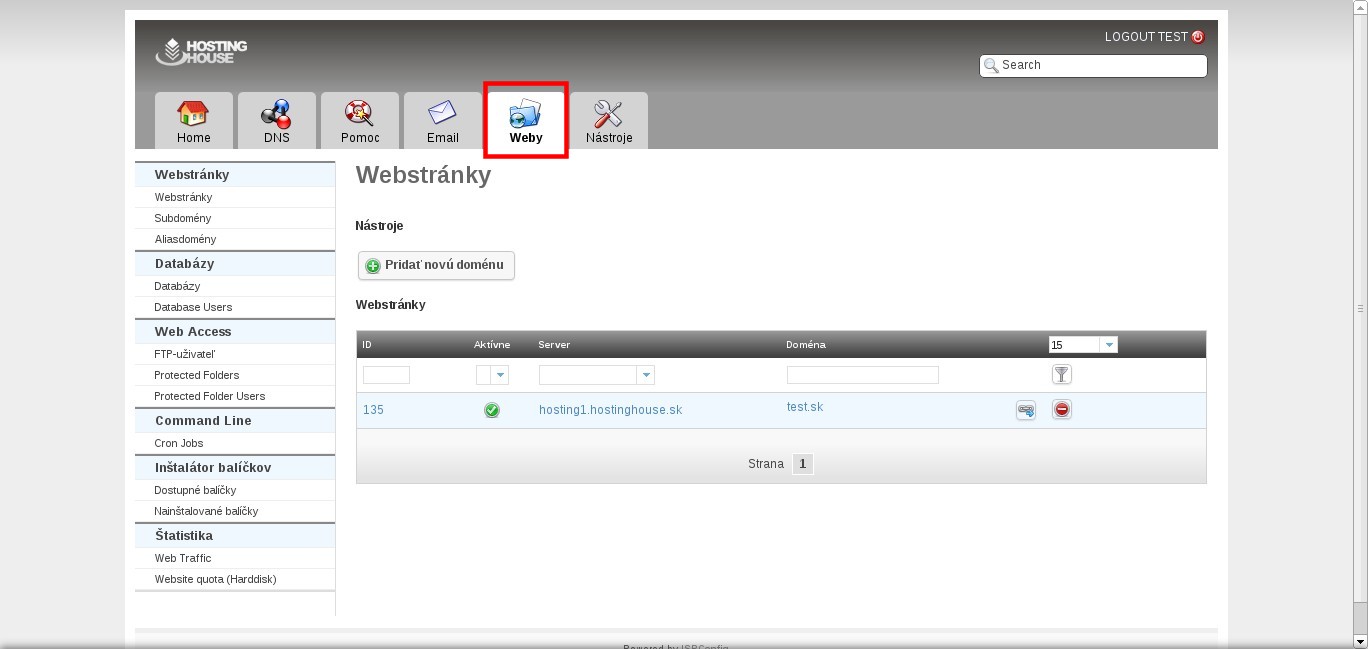Click the Search input field
This screenshot has height=649, width=1368.
point(1100,65)
